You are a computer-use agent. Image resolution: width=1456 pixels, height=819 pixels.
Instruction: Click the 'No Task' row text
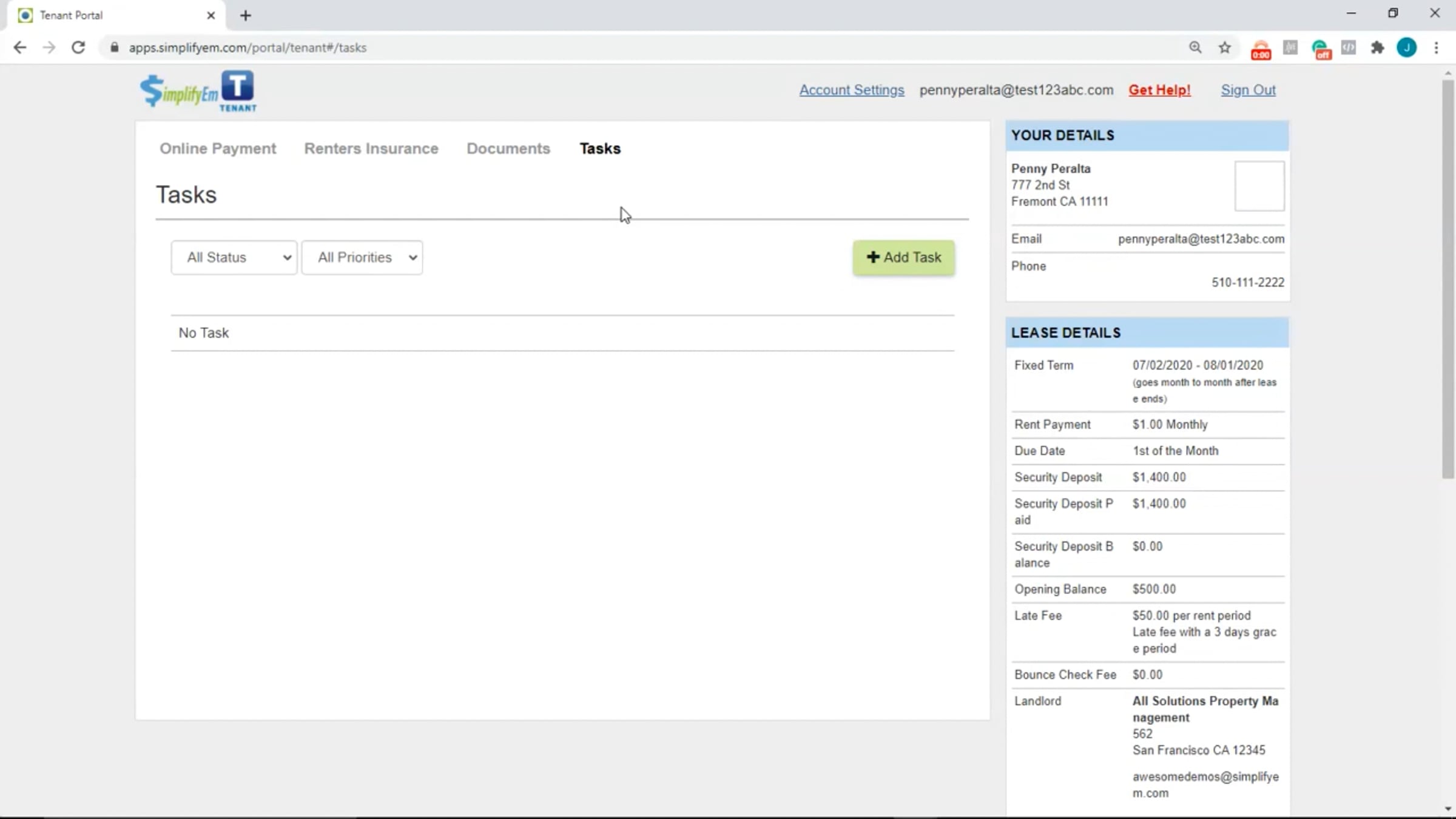point(204,333)
